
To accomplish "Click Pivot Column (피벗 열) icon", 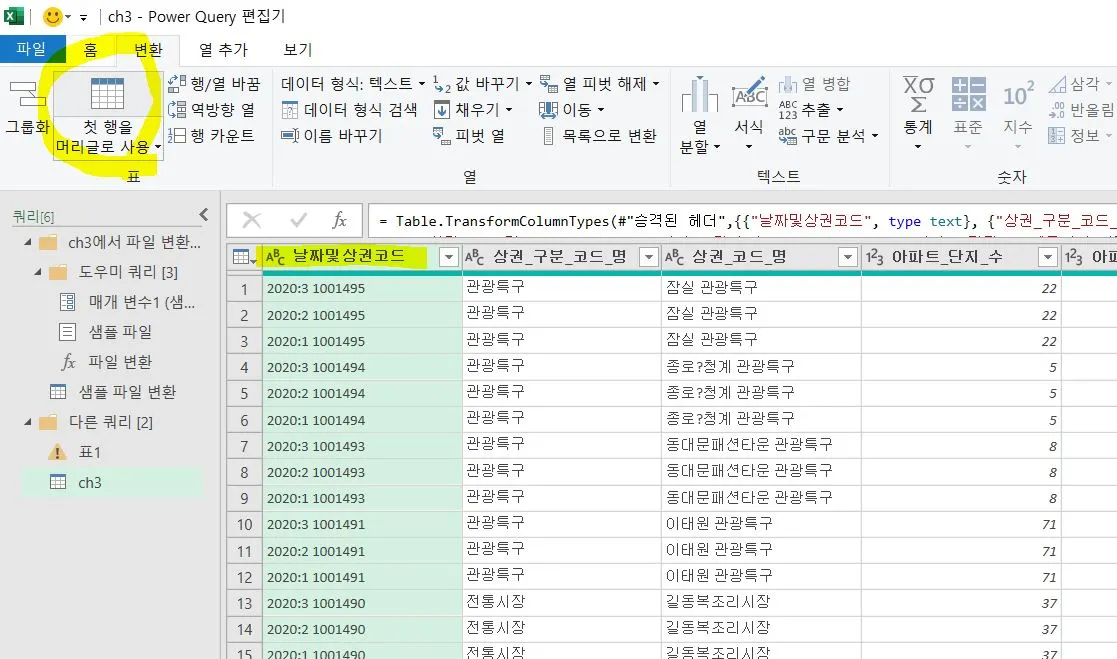I will pos(442,135).
